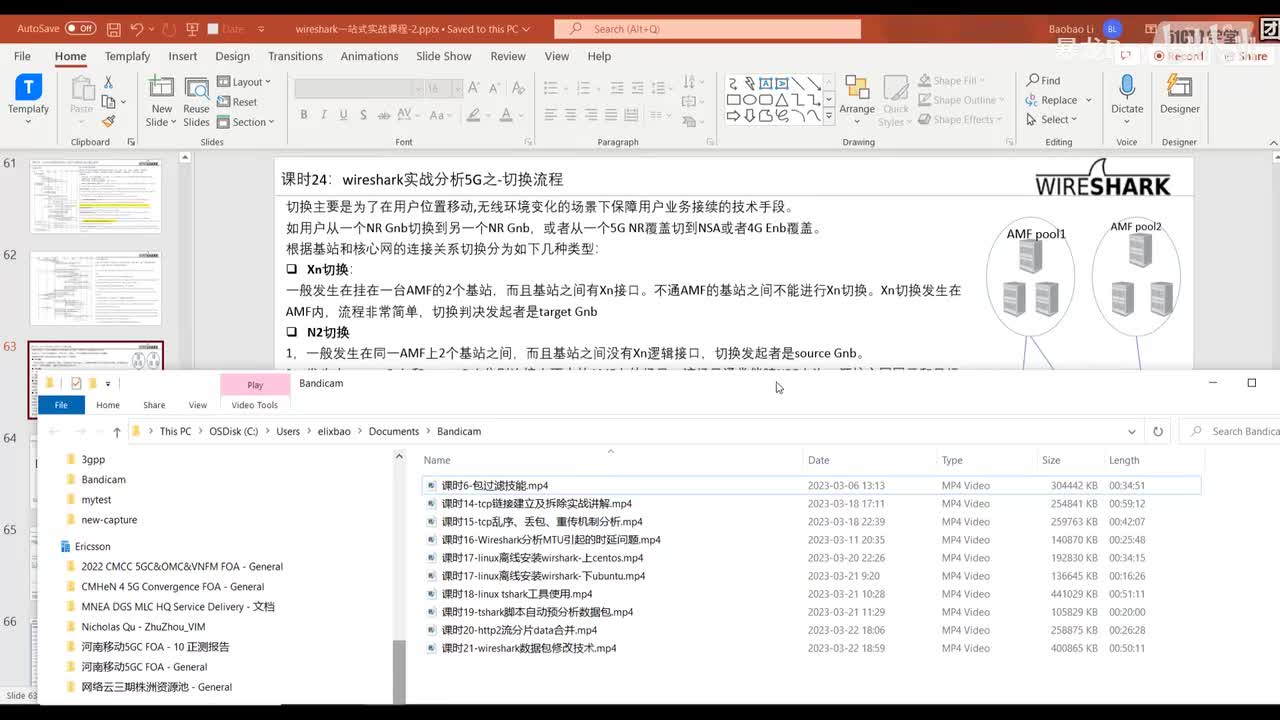
Task: Switch to the Animations ribbon tab
Action: [x=369, y=56]
